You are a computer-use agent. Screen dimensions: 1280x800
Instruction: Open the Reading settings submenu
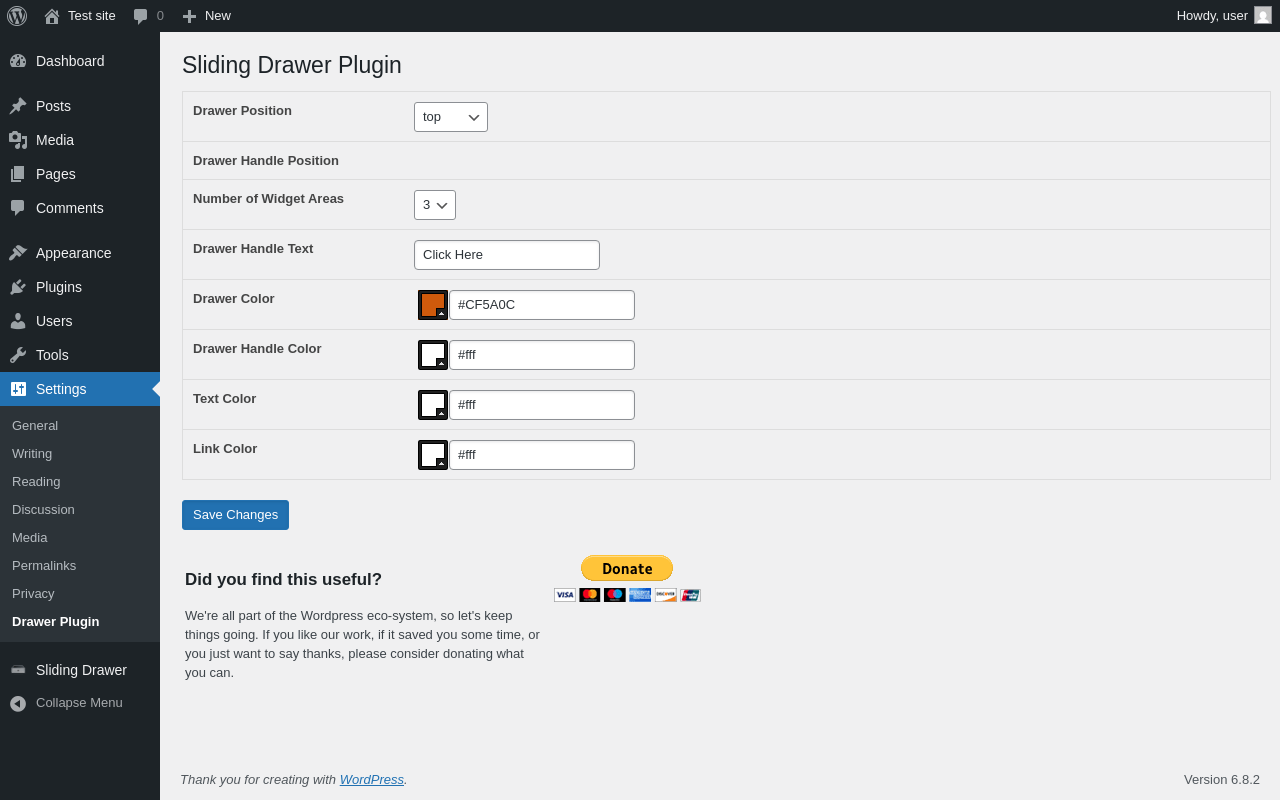click(x=36, y=481)
